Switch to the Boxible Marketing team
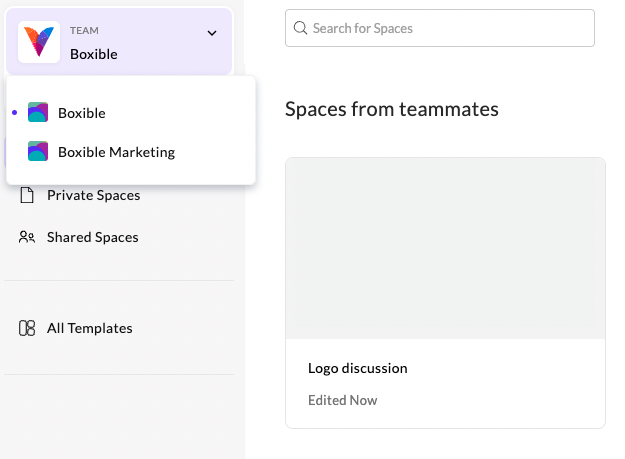 (116, 152)
